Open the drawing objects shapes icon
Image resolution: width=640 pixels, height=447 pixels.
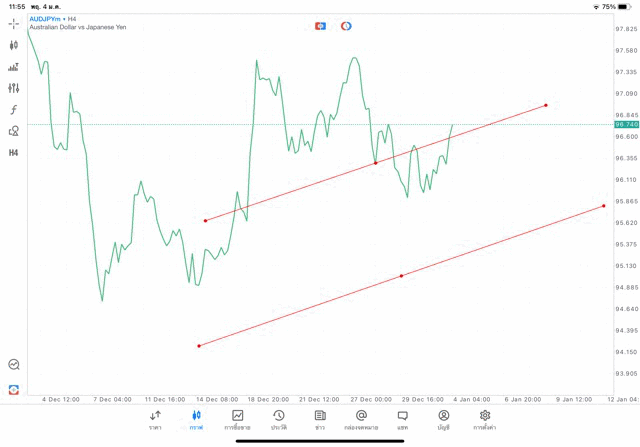click(14, 131)
